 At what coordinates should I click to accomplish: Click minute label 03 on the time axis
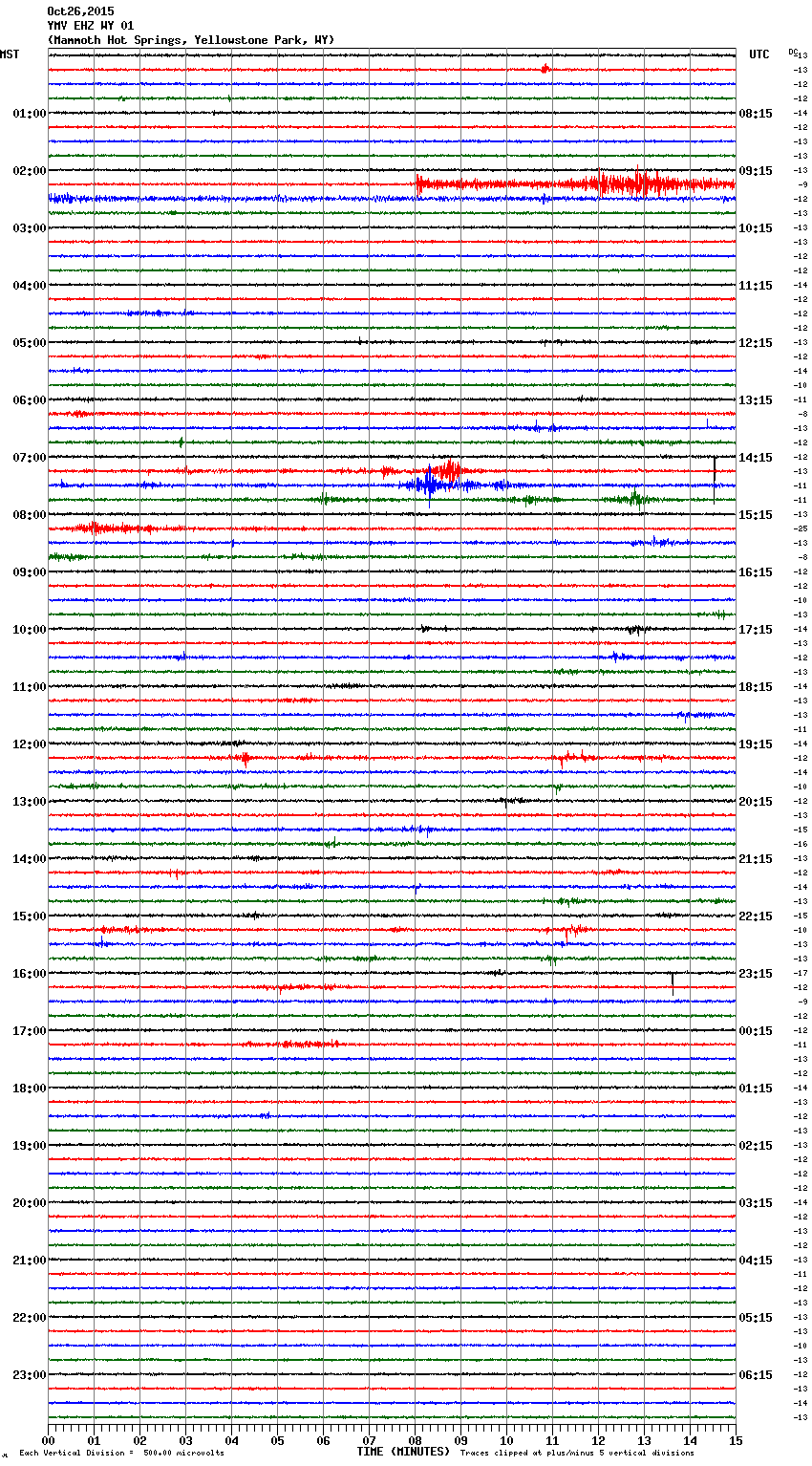click(186, 1440)
